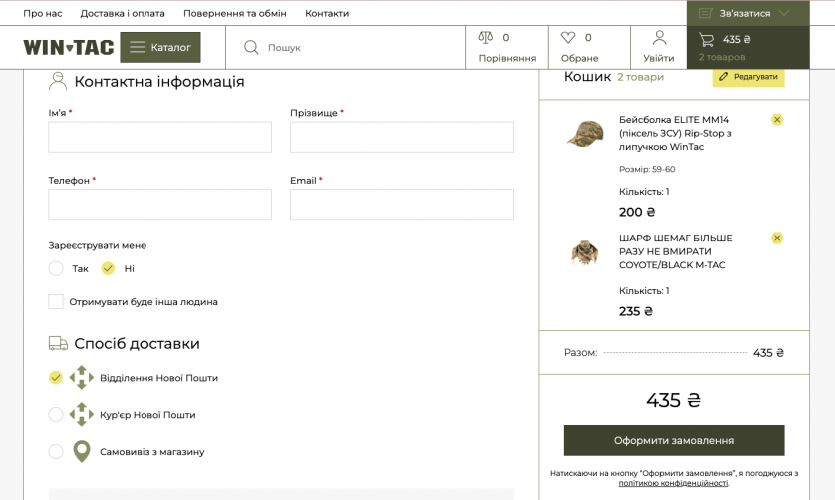
Task: Click cart total 435 ₴ in header
Action: point(736,39)
